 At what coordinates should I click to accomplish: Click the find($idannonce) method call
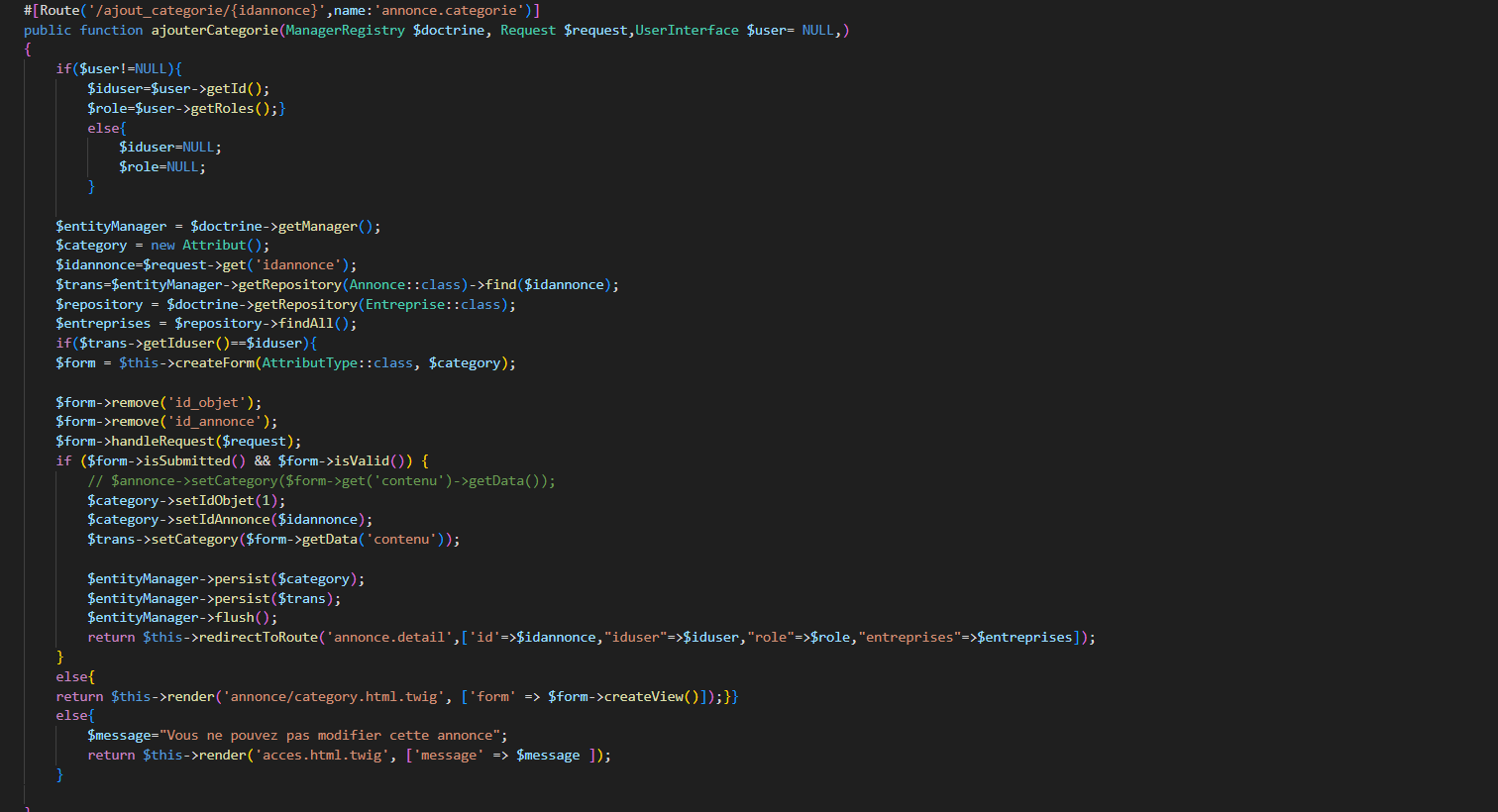(x=548, y=284)
